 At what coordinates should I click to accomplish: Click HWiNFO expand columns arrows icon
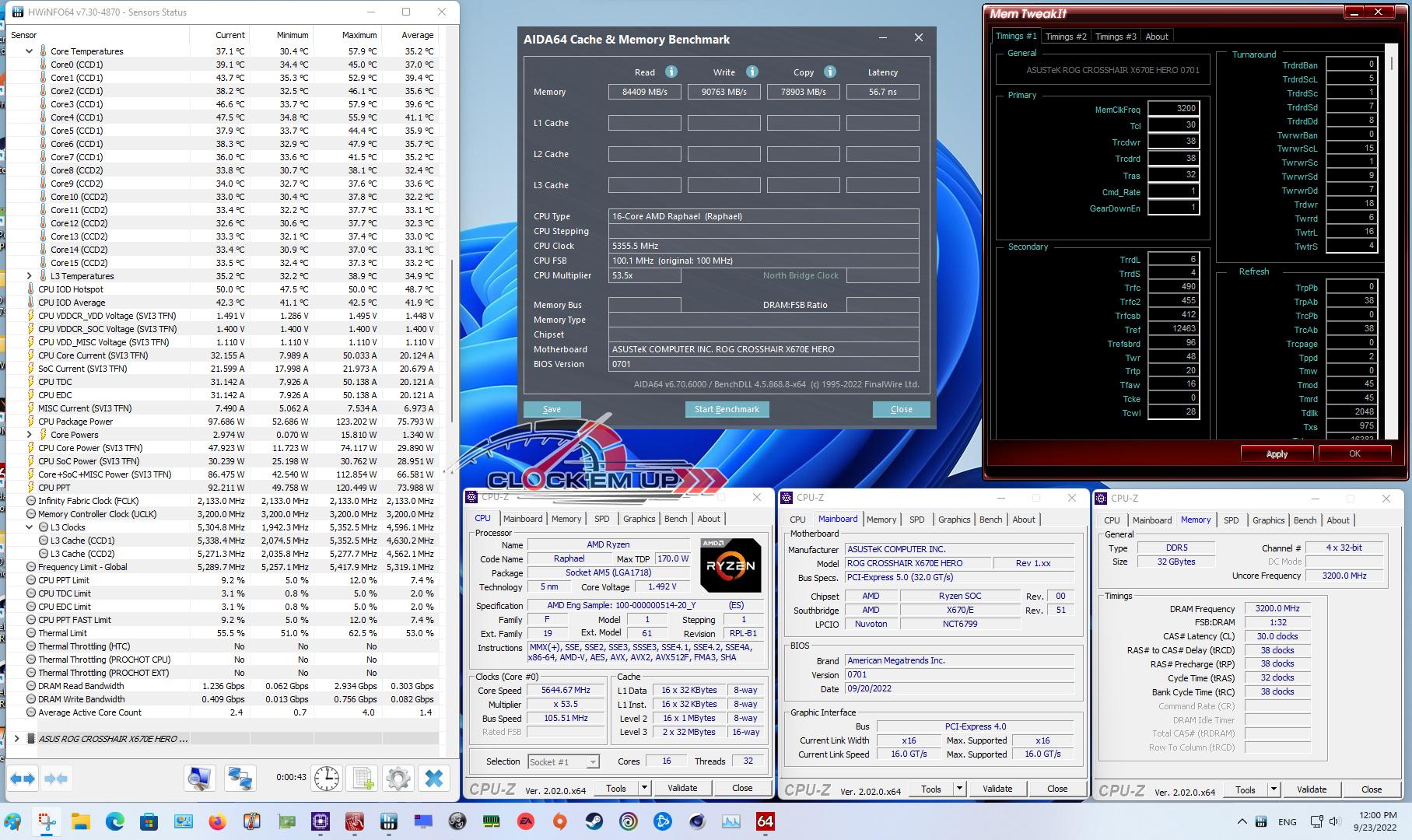(23, 778)
